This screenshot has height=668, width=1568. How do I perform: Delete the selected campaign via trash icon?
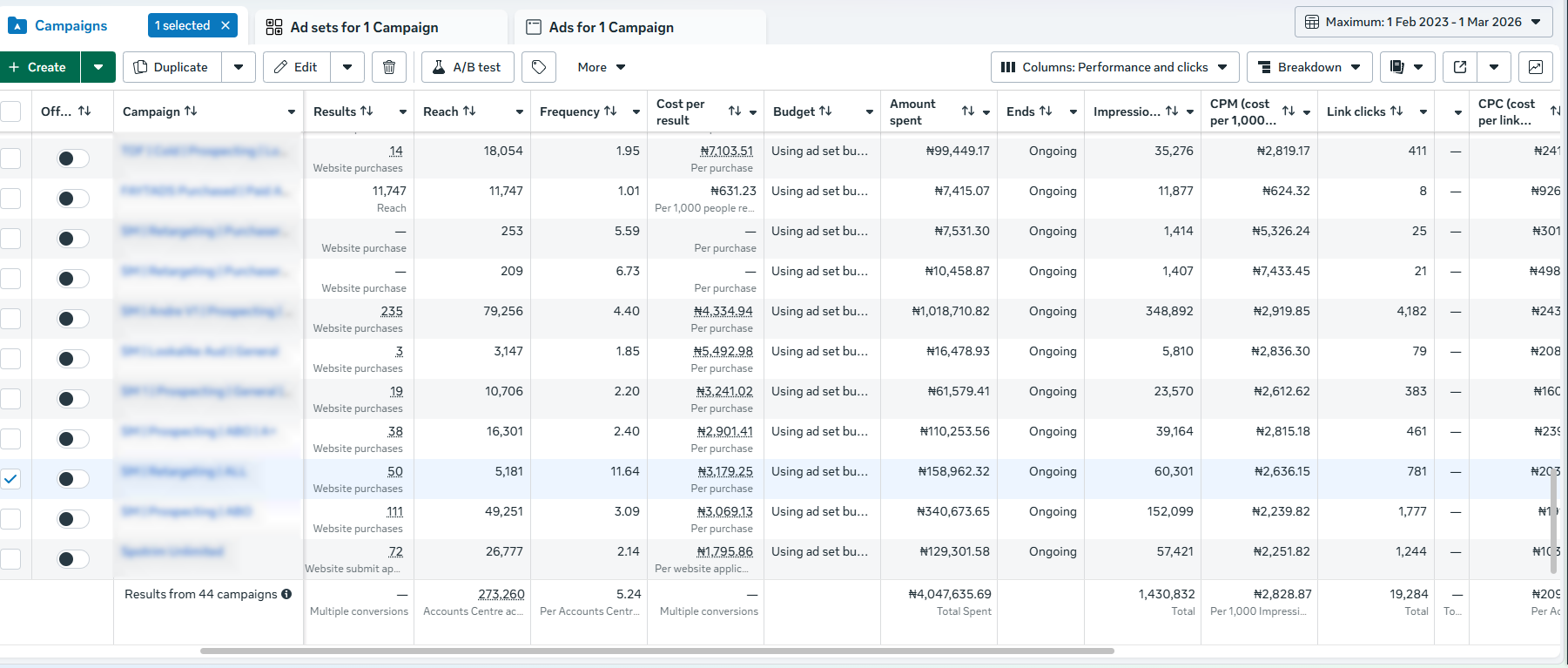[x=389, y=67]
